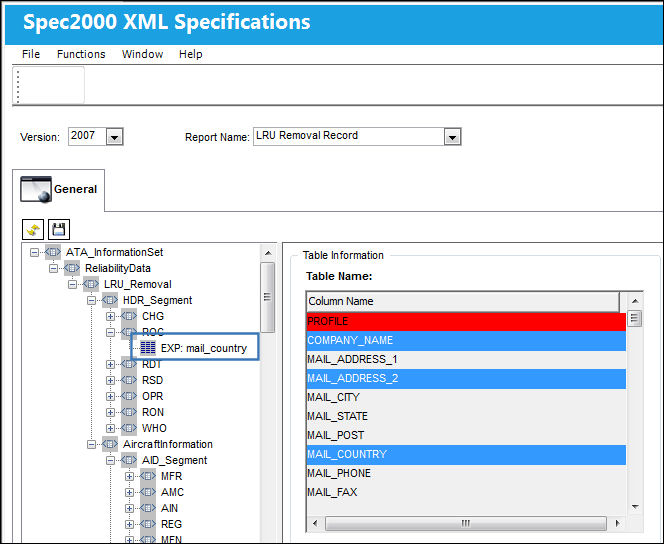Collapse the AID_Segment node
The height and width of the screenshot is (544, 664).
(111, 460)
